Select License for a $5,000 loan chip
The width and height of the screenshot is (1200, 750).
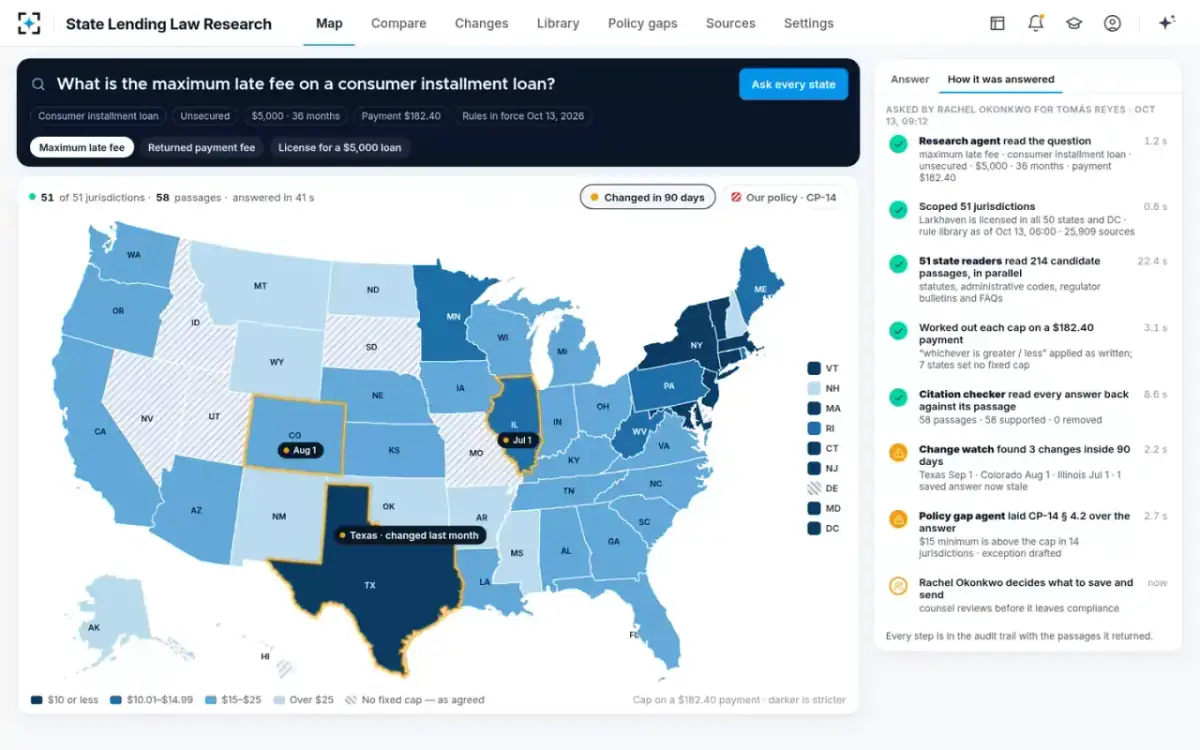[x=340, y=147]
